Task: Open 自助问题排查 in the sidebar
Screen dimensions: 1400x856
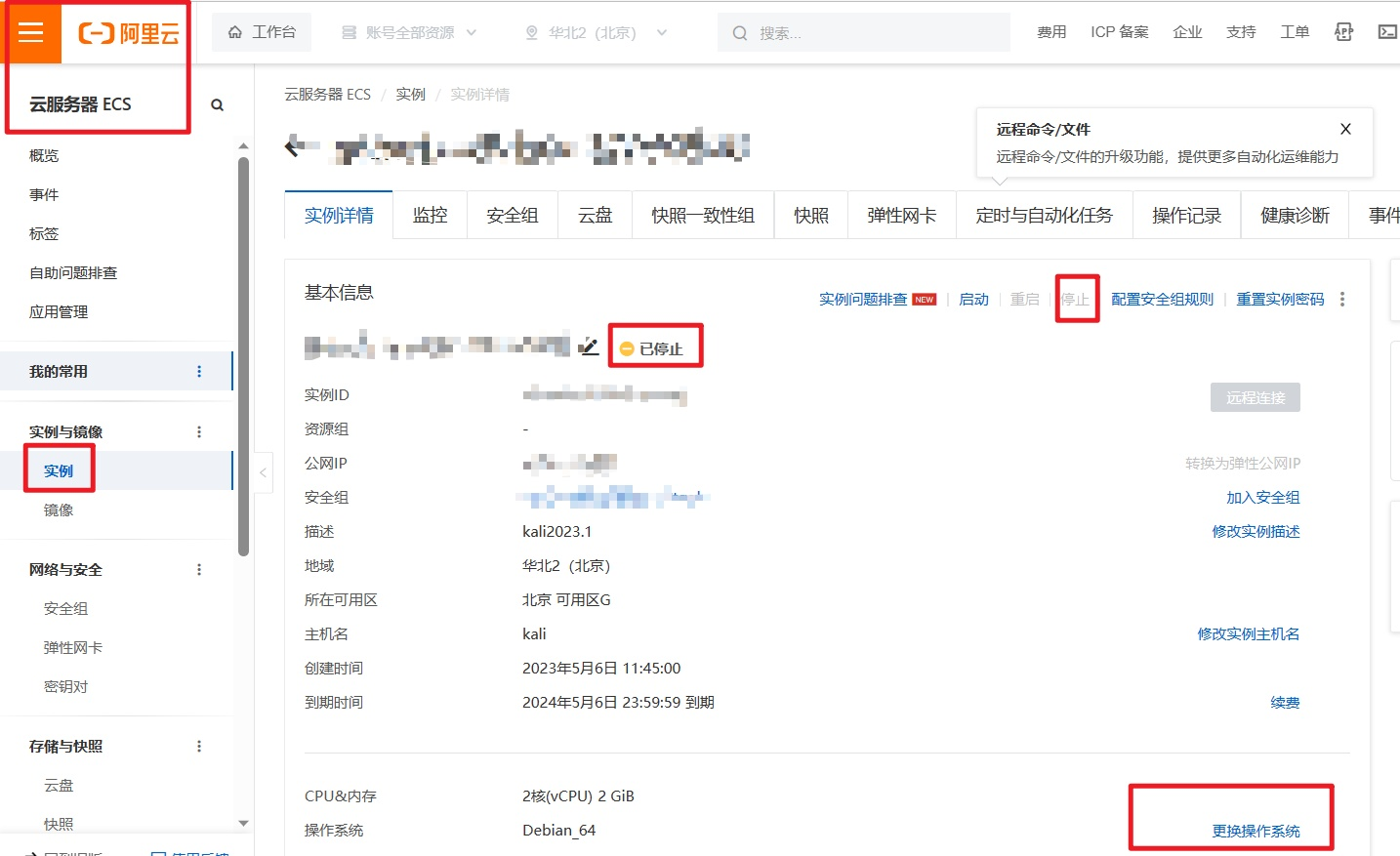Action: (73, 273)
